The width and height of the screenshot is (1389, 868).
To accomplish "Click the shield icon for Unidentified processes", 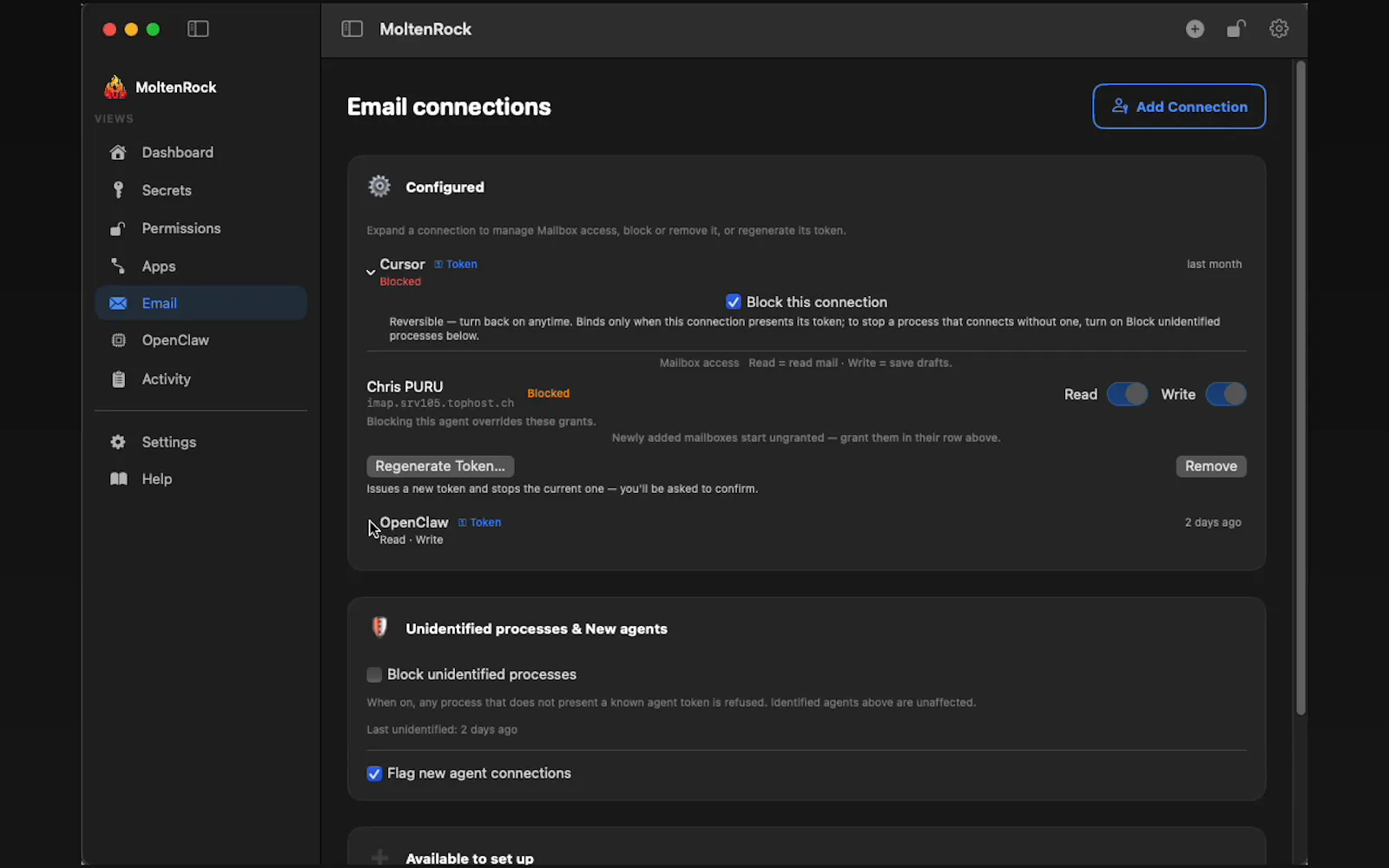I will [x=379, y=628].
